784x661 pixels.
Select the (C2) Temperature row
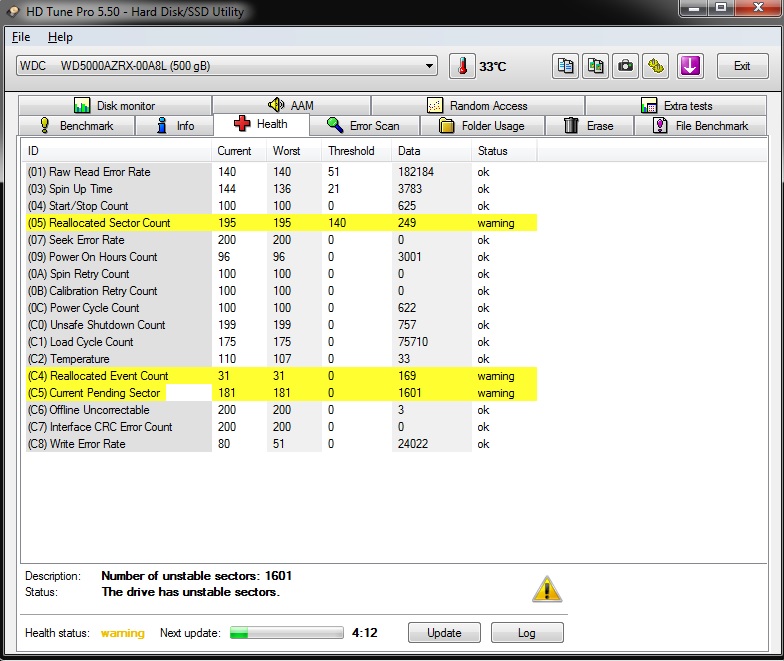coord(282,359)
